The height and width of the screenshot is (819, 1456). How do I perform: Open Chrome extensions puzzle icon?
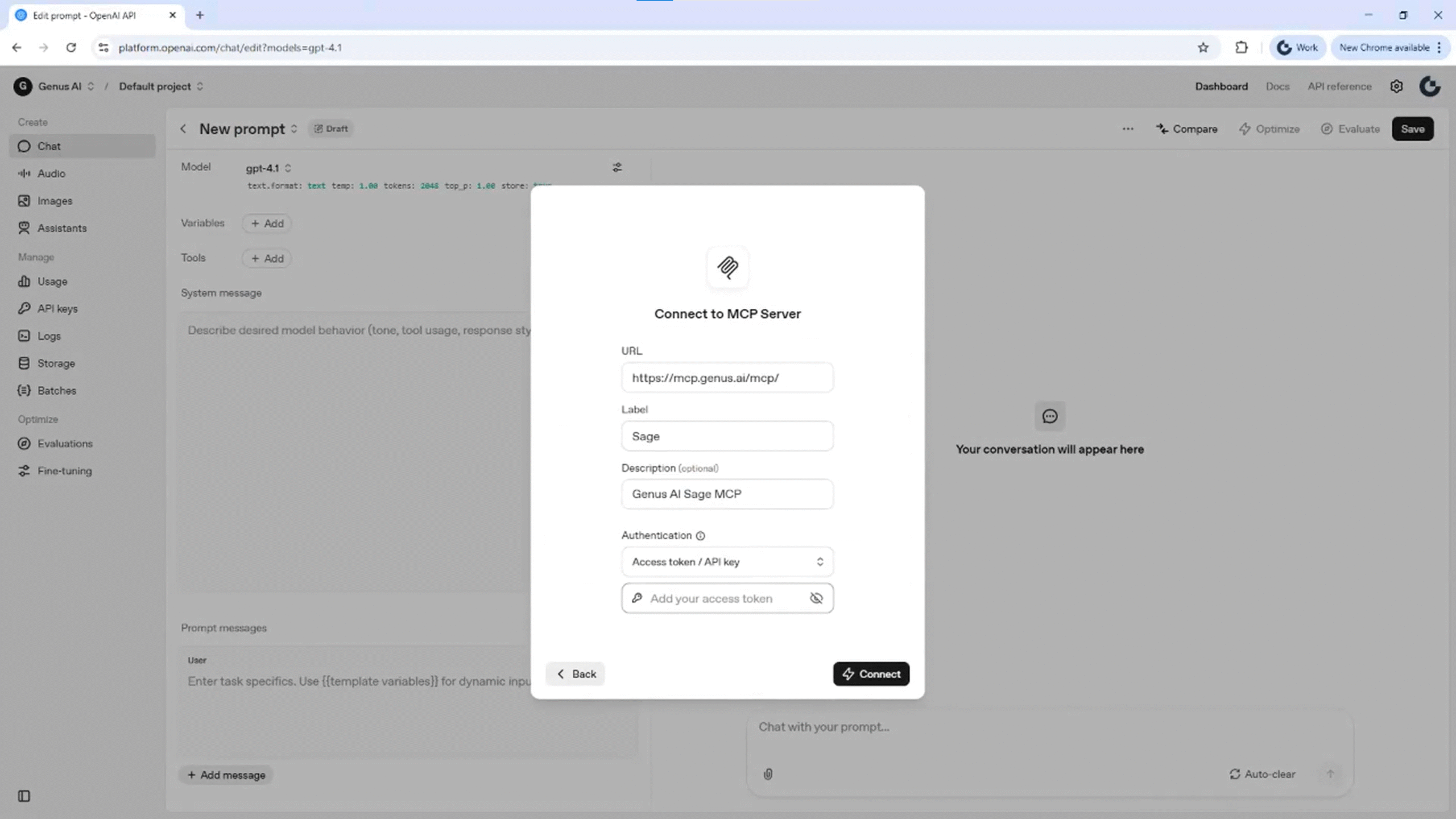tap(1242, 48)
